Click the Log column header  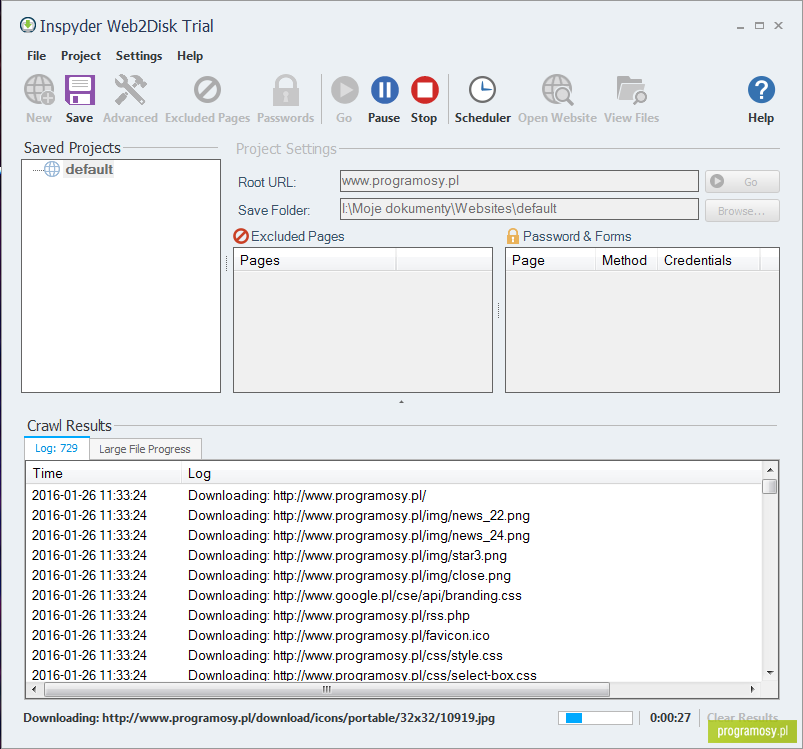[471, 473]
